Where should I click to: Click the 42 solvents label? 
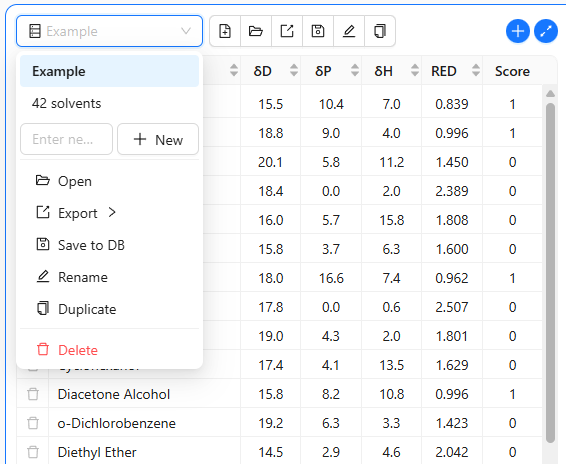tap(66, 104)
